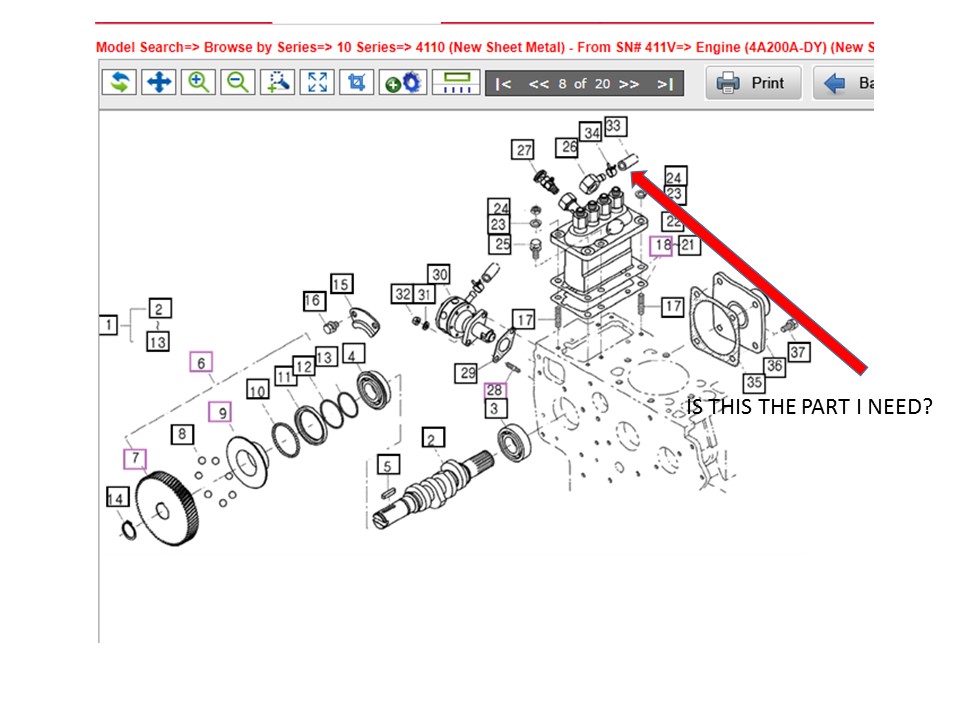Image resolution: width=960 pixels, height=720 pixels.
Task: Select the pan move tool
Action: point(158,82)
